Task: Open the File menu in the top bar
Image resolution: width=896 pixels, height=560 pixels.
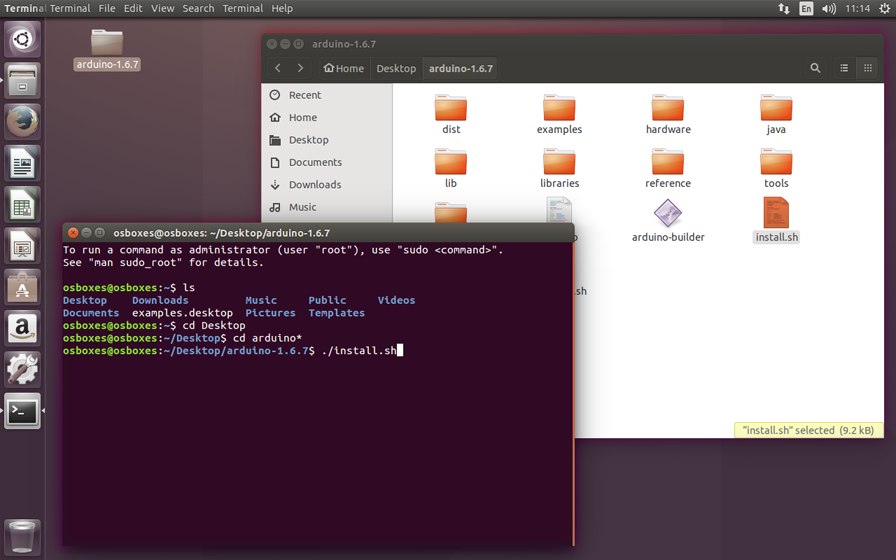Action: tap(106, 8)
